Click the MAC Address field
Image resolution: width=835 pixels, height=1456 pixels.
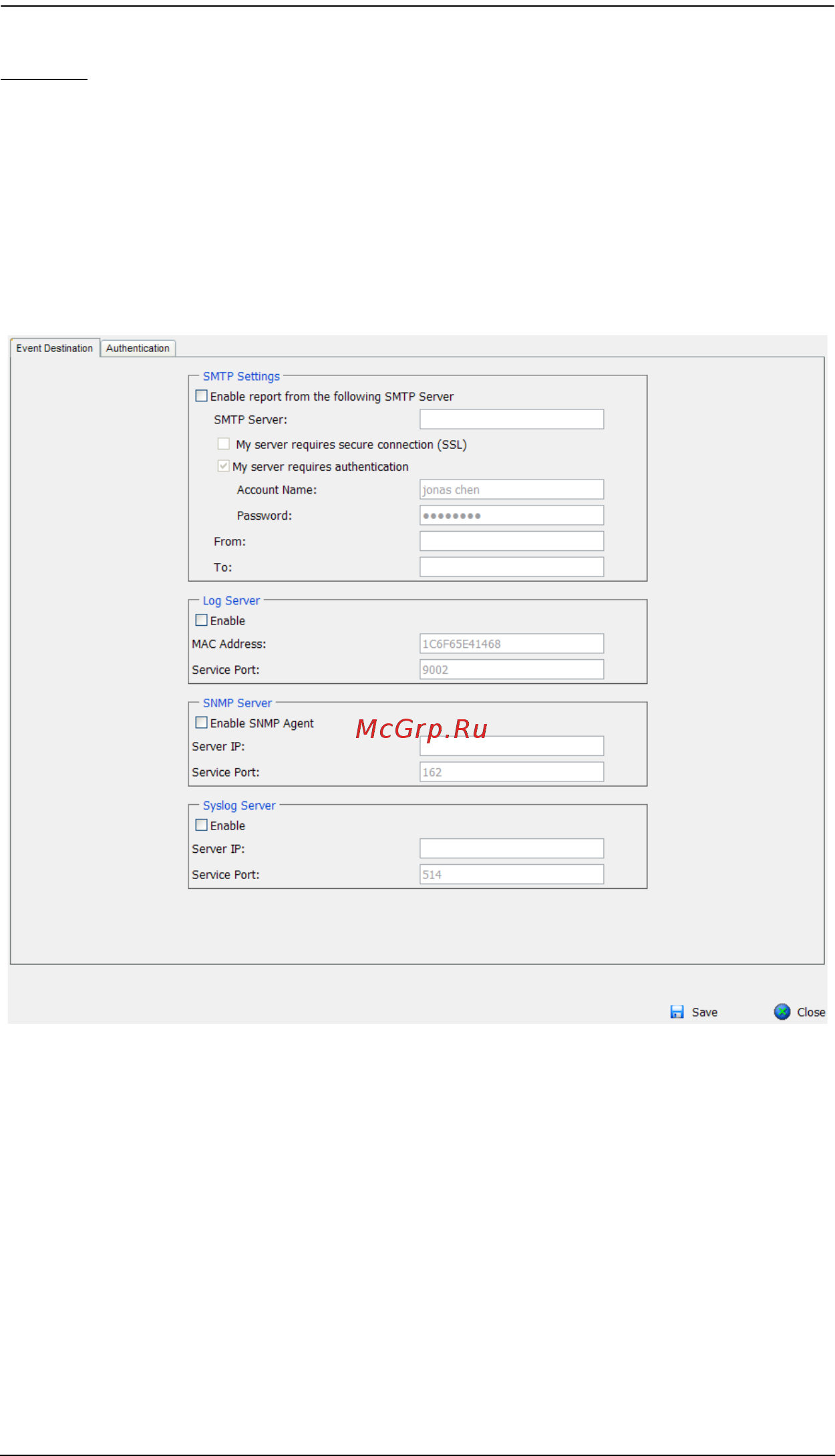click(x=512, y=644)
